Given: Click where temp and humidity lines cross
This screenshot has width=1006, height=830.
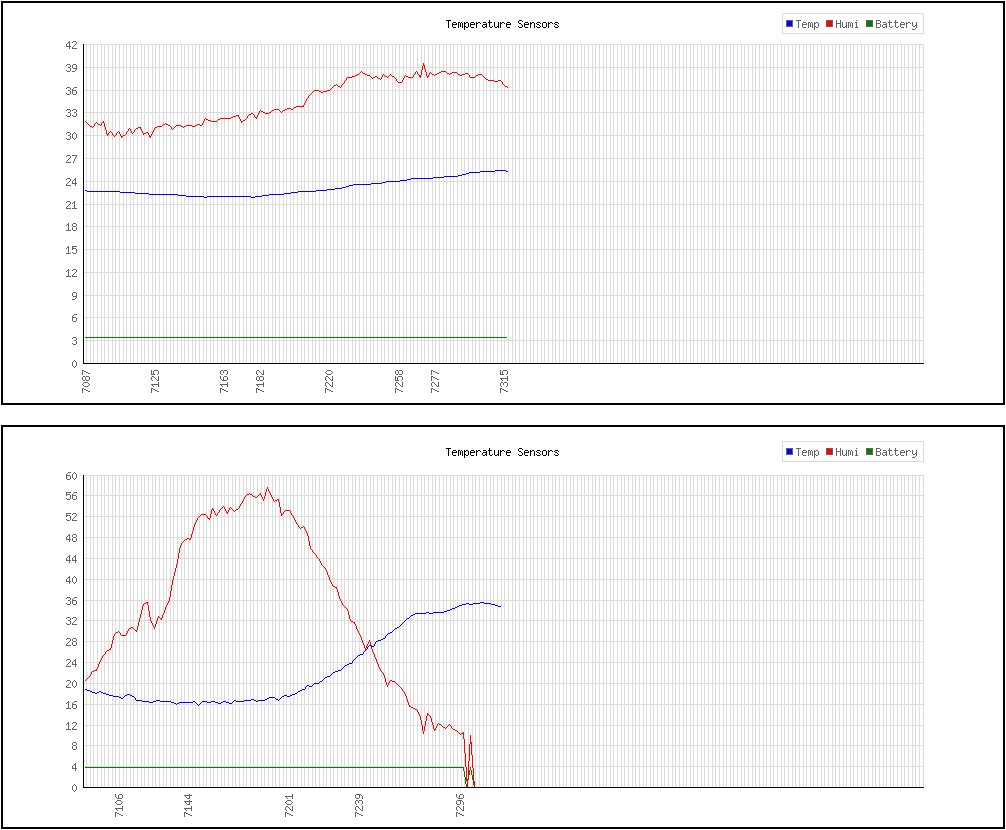Looking at the screenshot, I should click(x=369, y=647).
